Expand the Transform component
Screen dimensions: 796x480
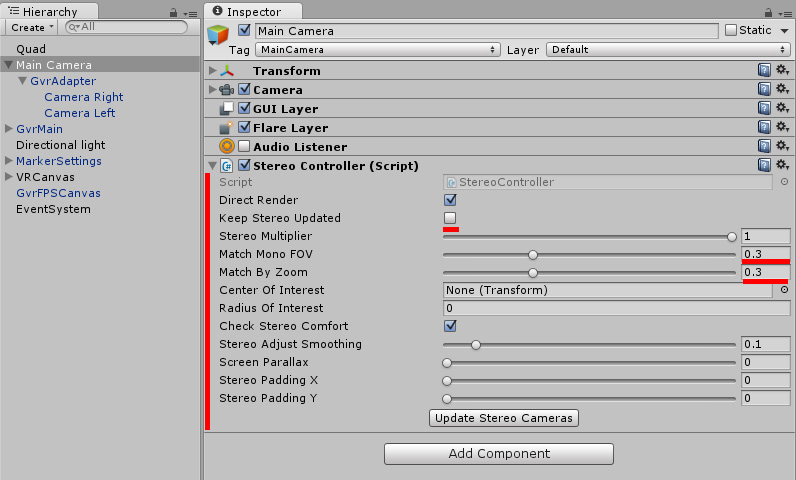[213, 71]
